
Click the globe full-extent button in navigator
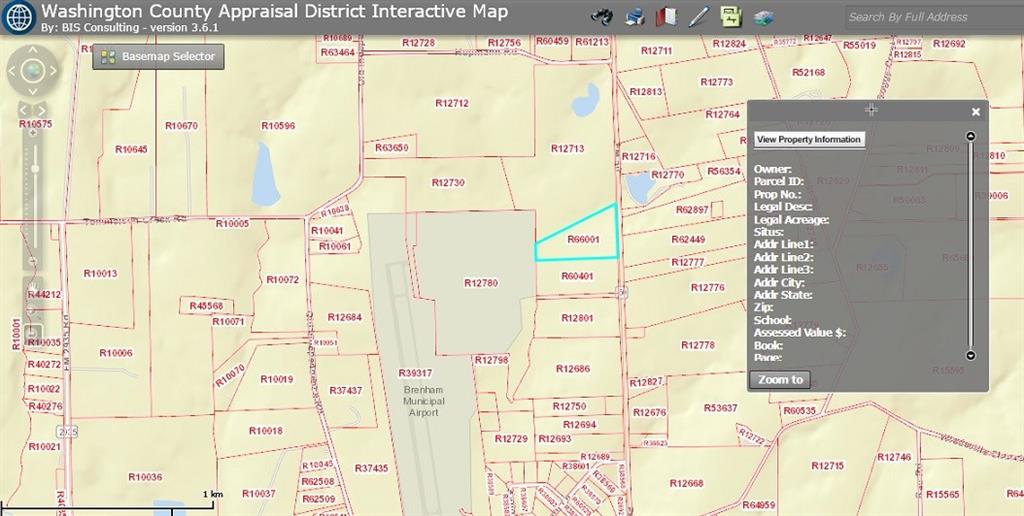(x=33, y=71)
